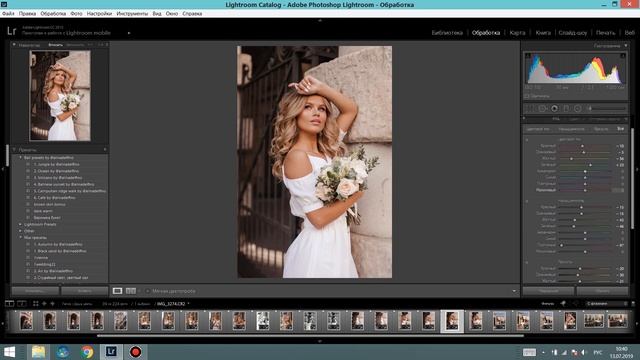Click the Lightroom icon in taskbar

point(111,351)
